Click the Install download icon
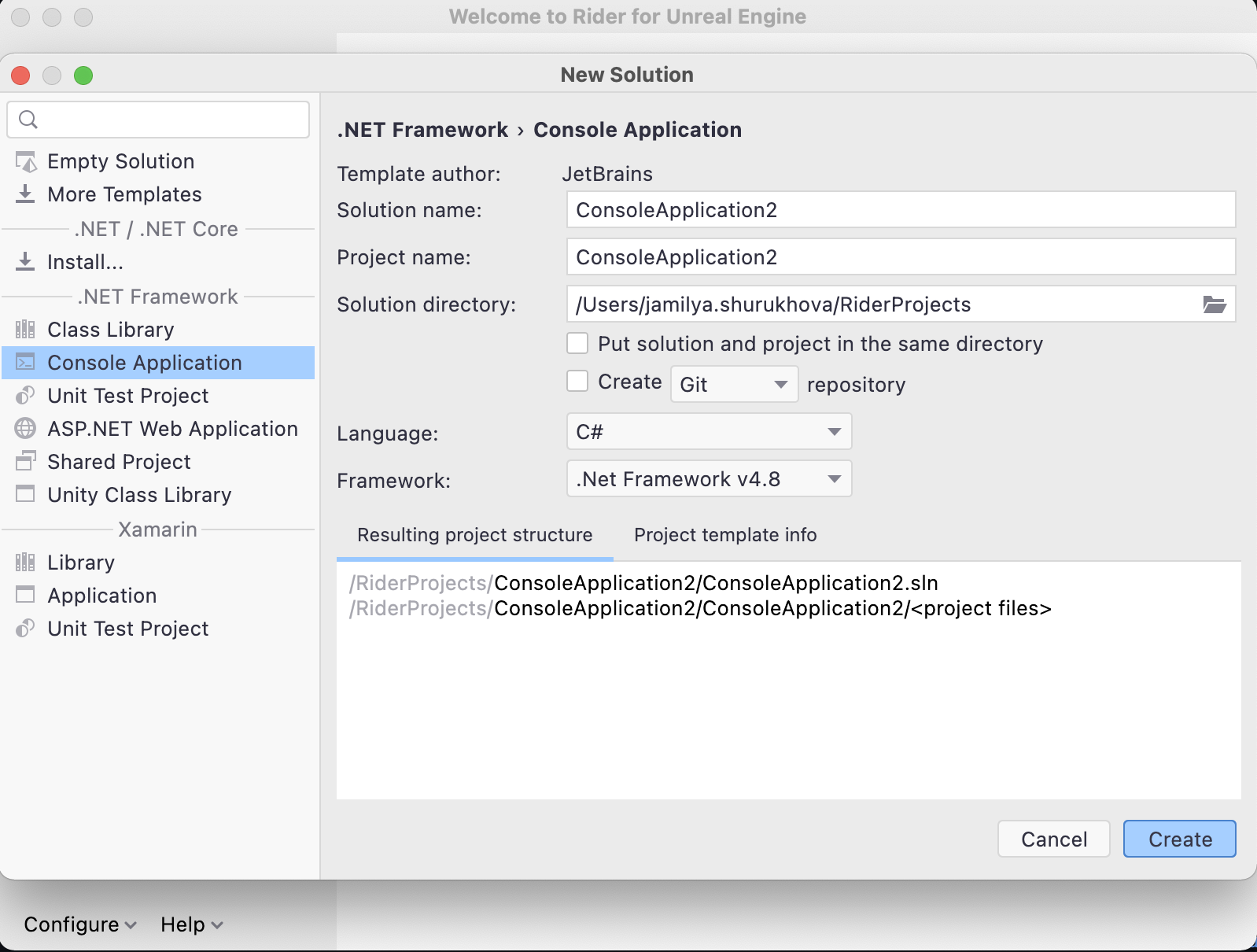The image size is (1257, 952). coord(26,262)
